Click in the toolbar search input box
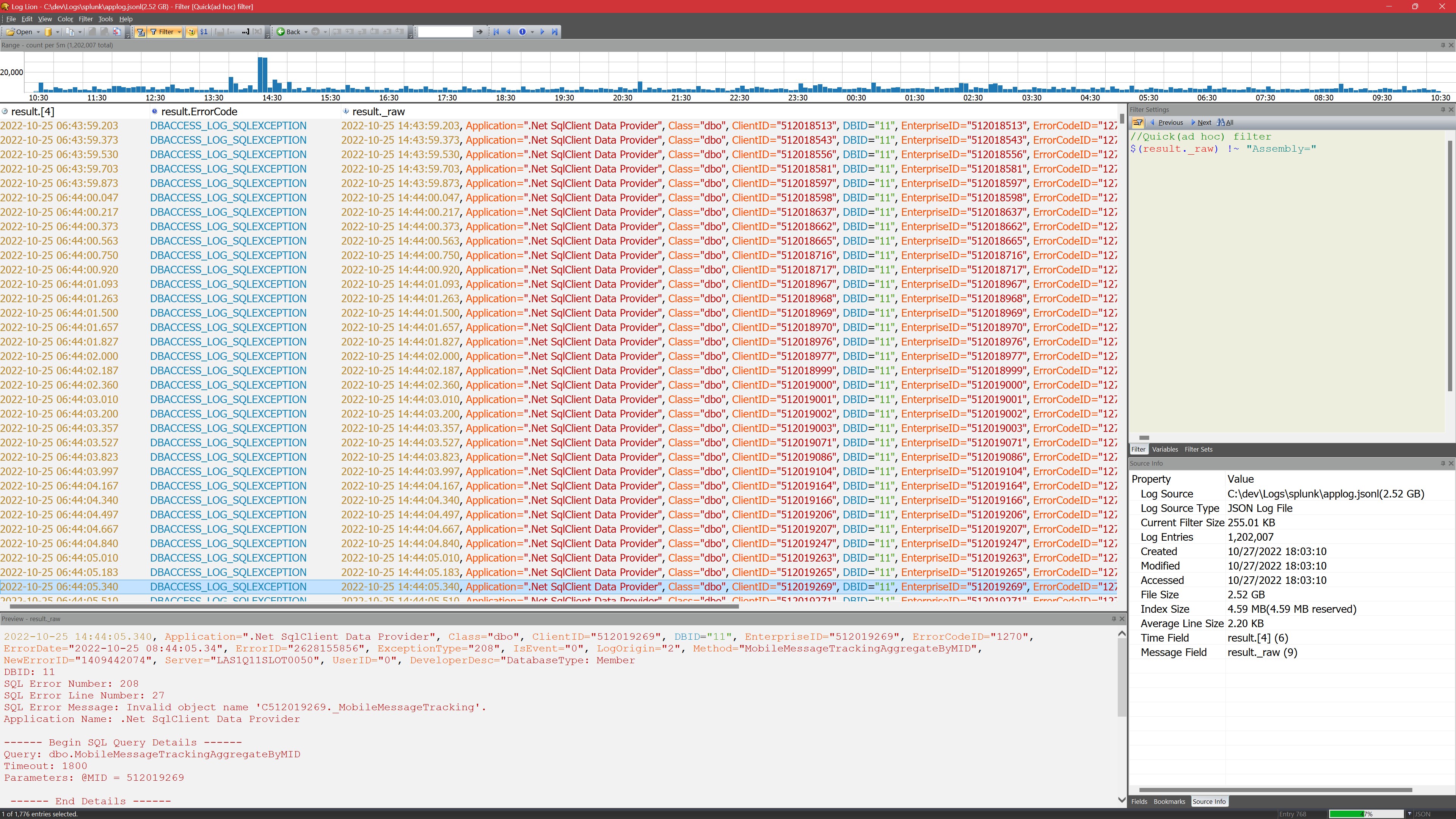This screenshot has width=1456, height=819. [446, 31]
